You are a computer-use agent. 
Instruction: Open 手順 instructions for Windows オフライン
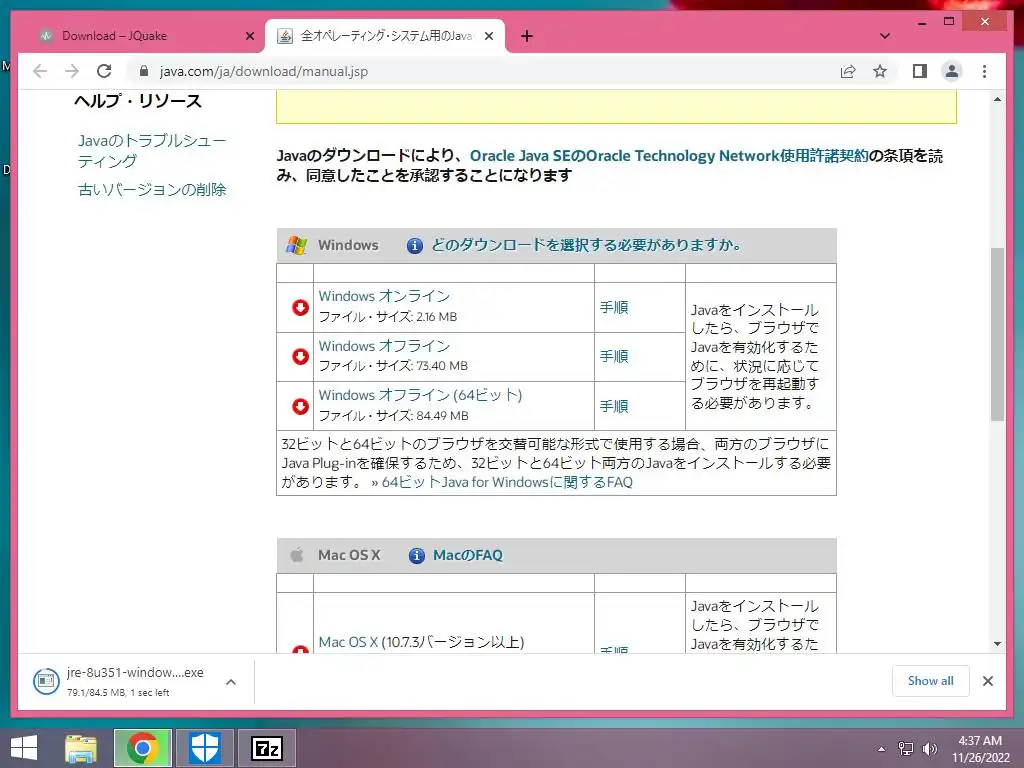(x=614, y=357)
